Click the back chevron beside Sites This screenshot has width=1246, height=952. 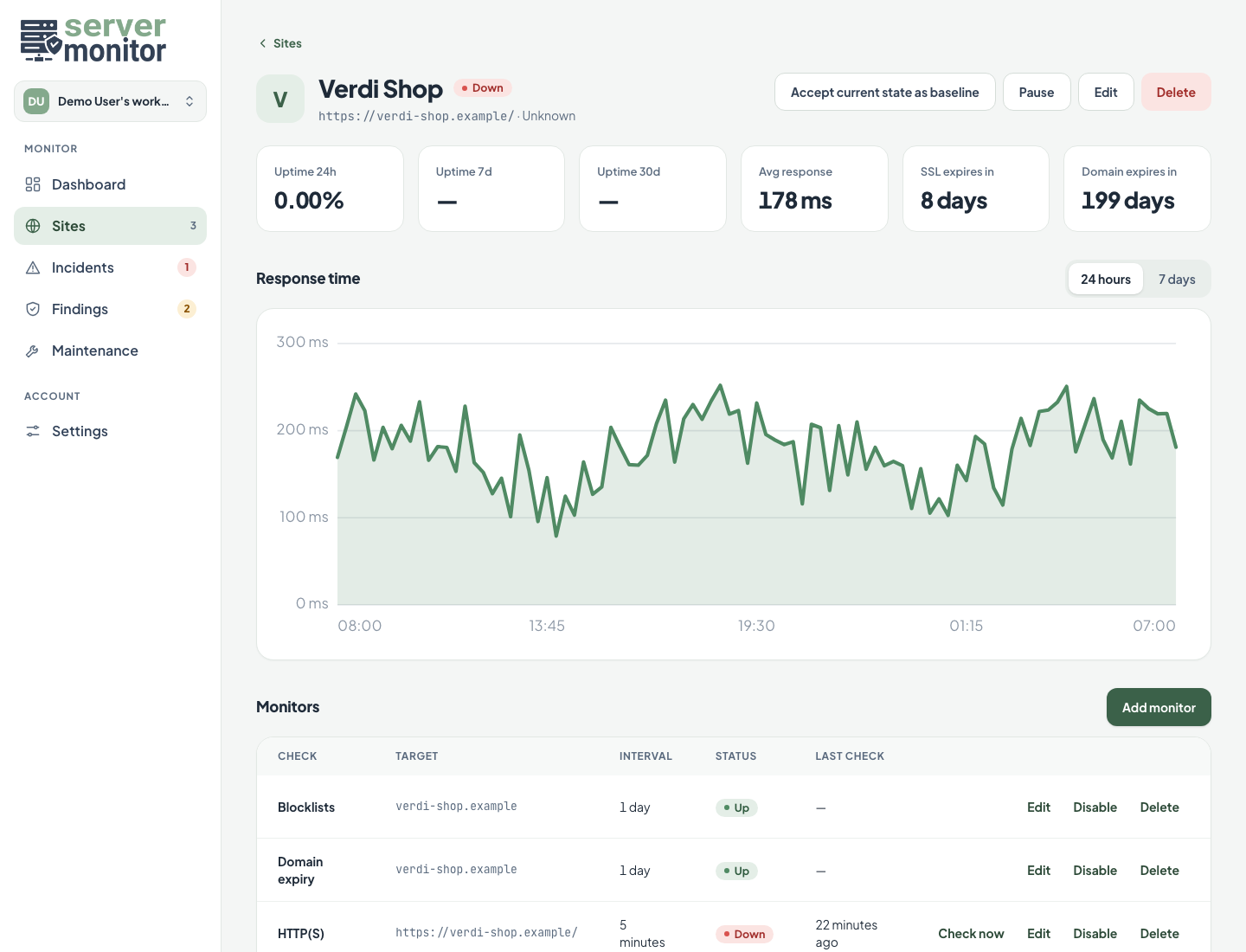click(x=263, y=43)
